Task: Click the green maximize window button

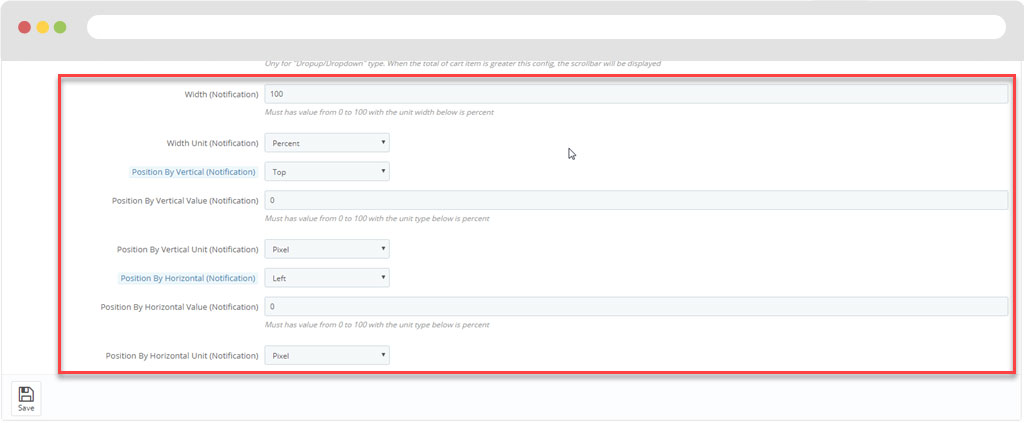Action: [60, 27]
